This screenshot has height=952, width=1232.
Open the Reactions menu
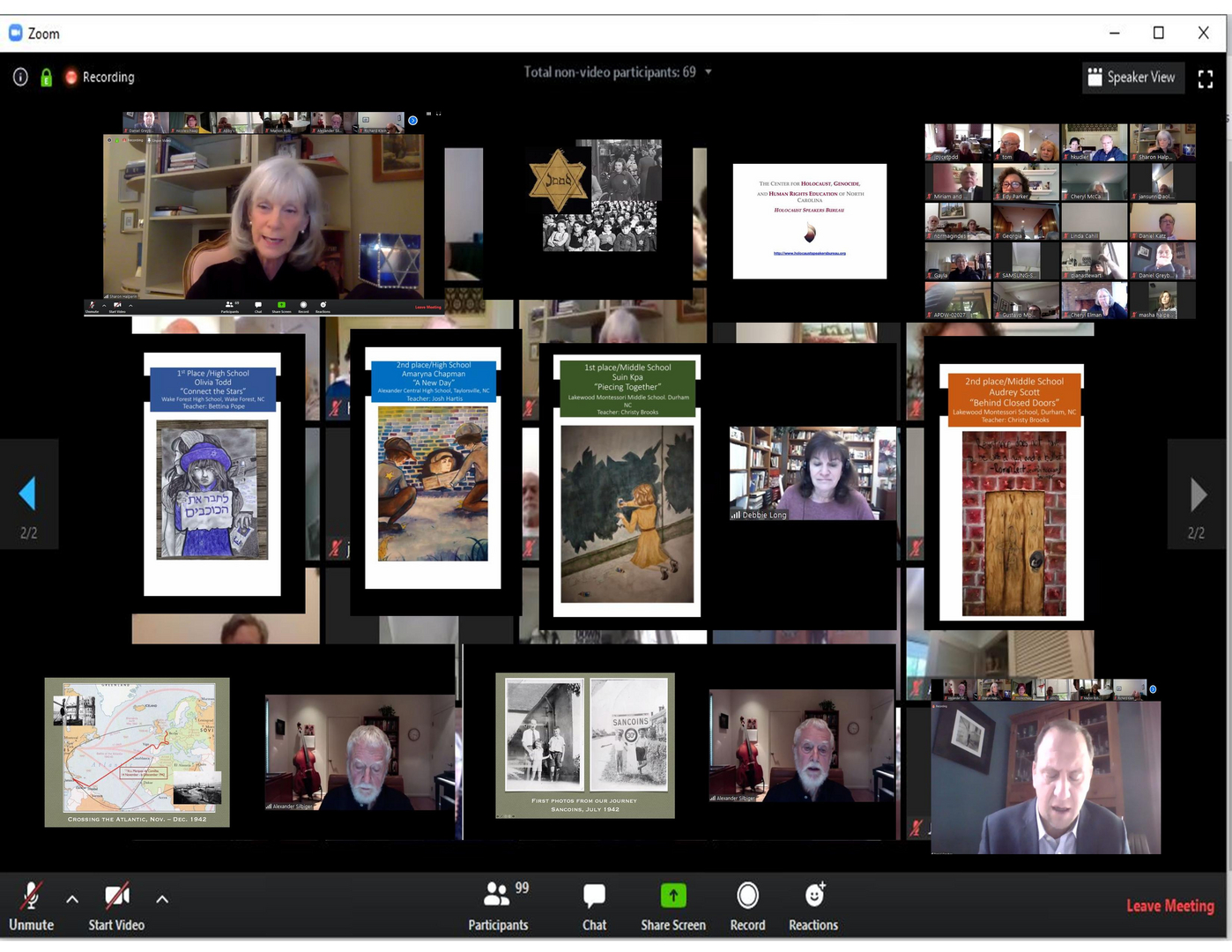point(813,905)
